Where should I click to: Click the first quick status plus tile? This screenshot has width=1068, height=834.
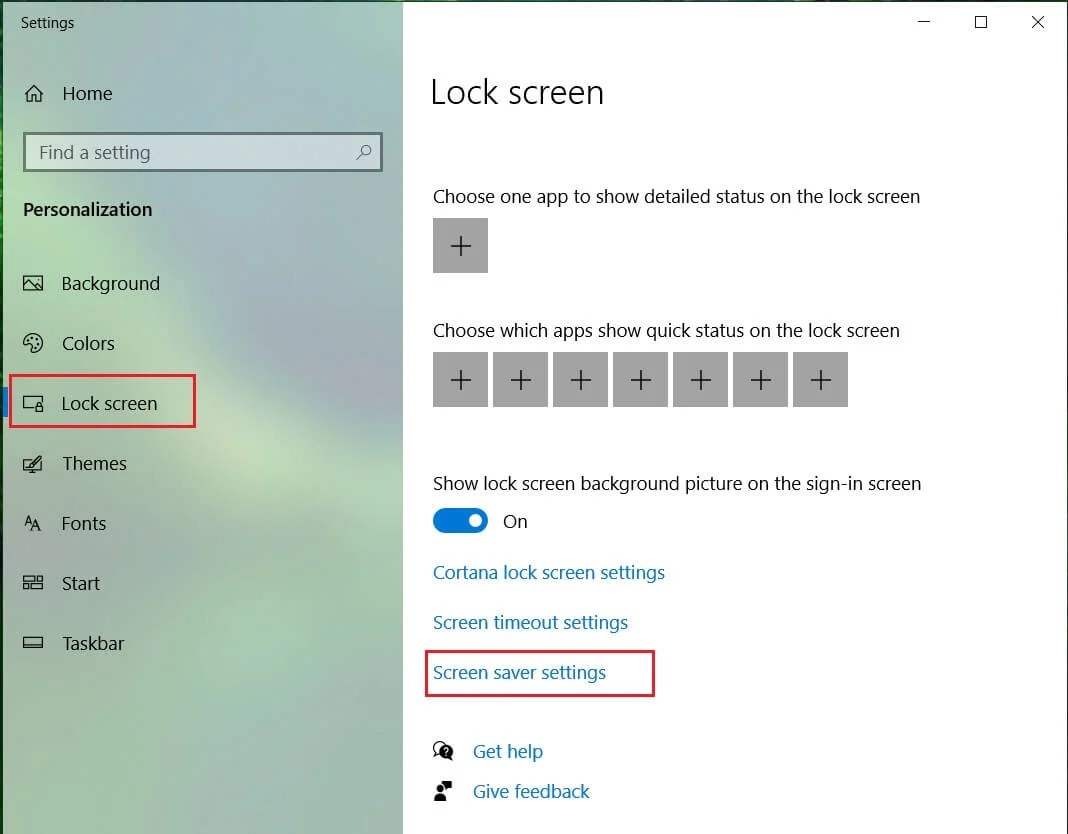tap(460, 379)
